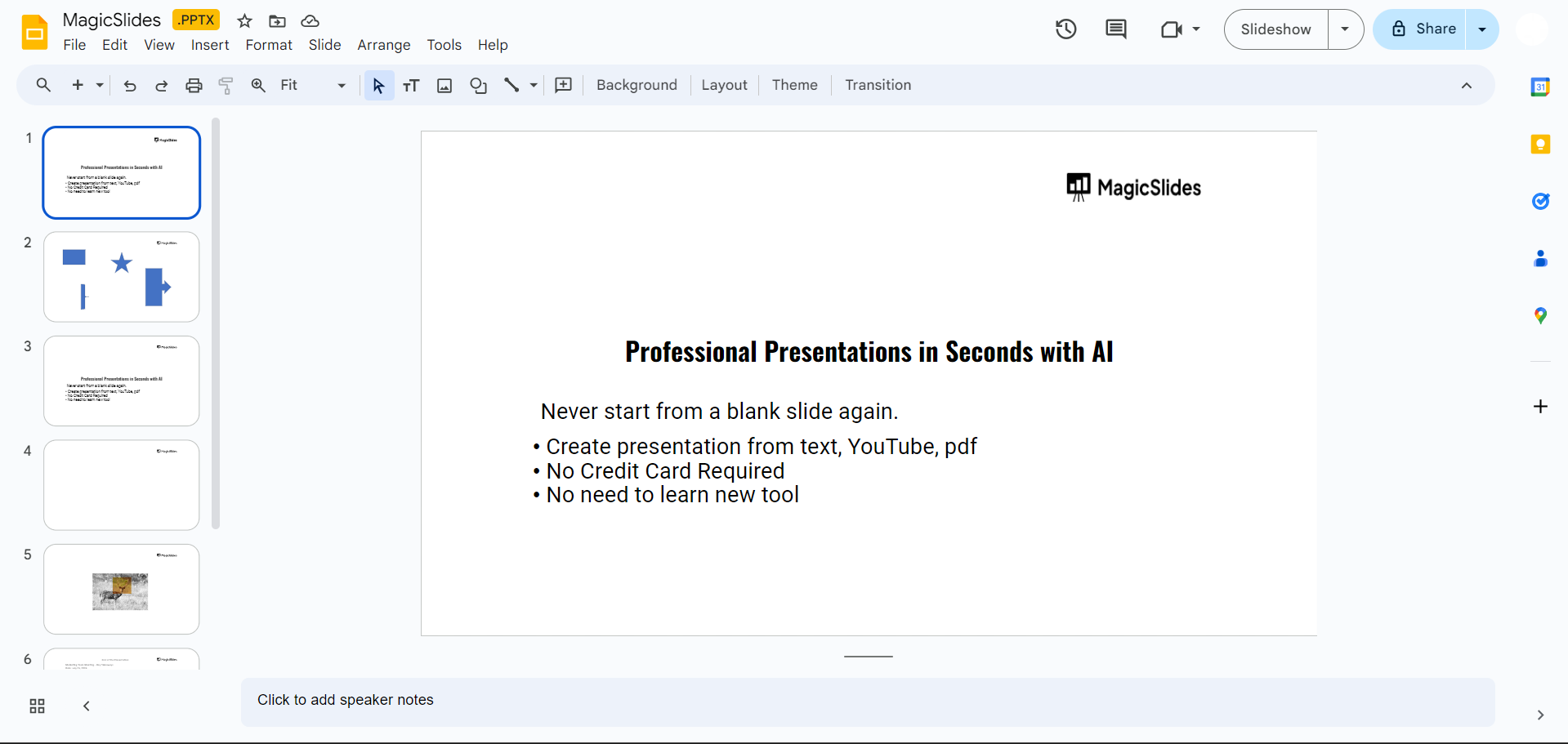1568x744 pixels.
Task: Click the Background button
Action: [x=637, y=85]
